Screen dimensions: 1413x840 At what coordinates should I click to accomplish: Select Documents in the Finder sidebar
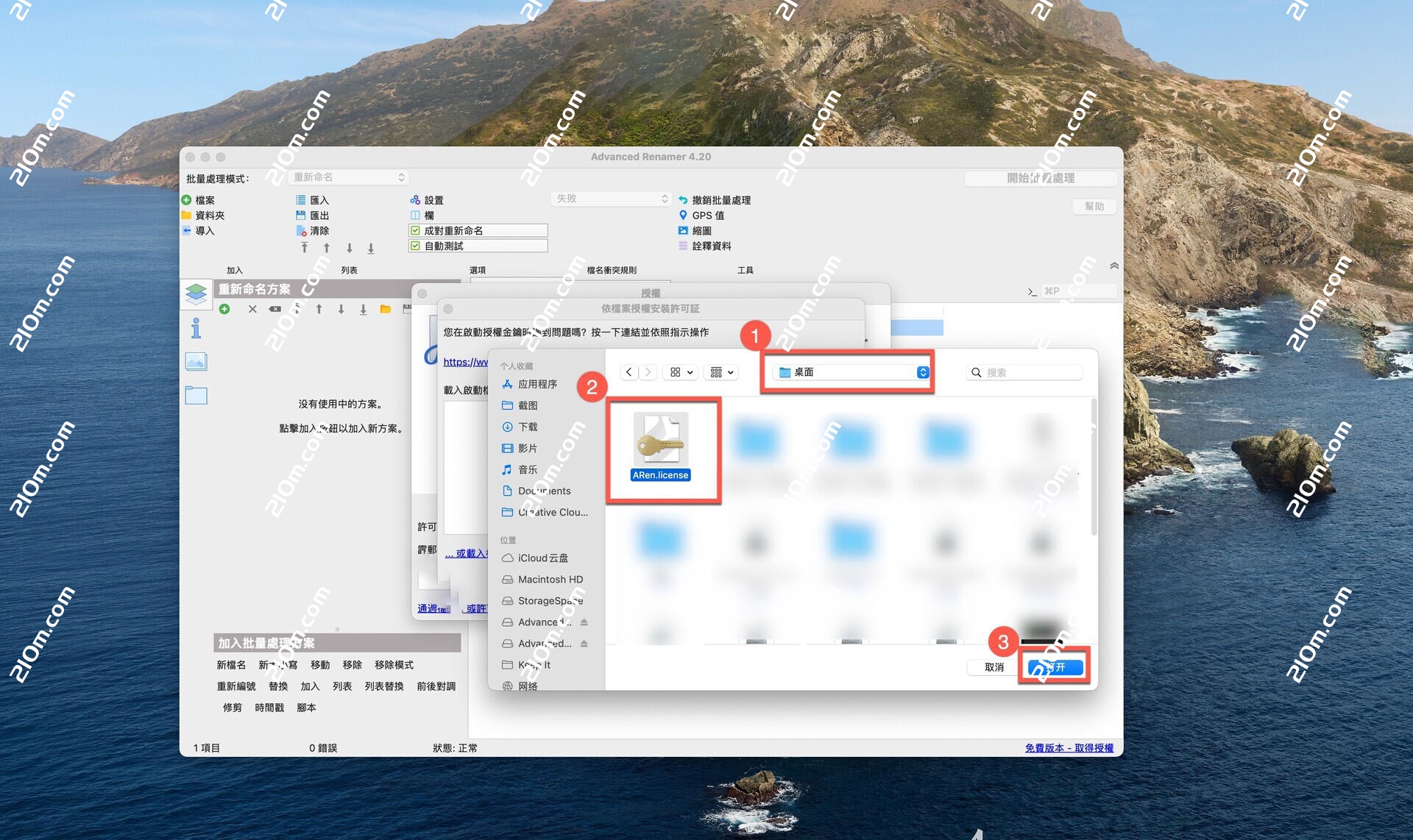click(x=545, y=491)
